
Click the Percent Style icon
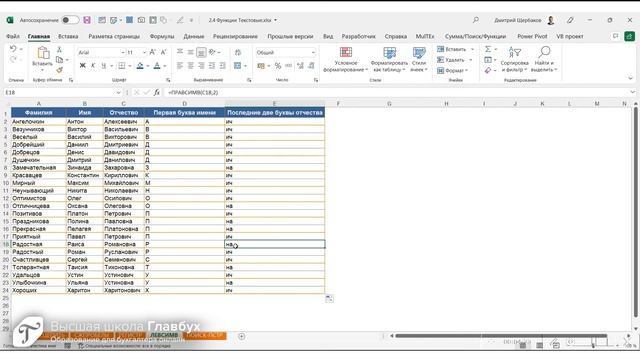pyautogui.click(x=278, y=66)
